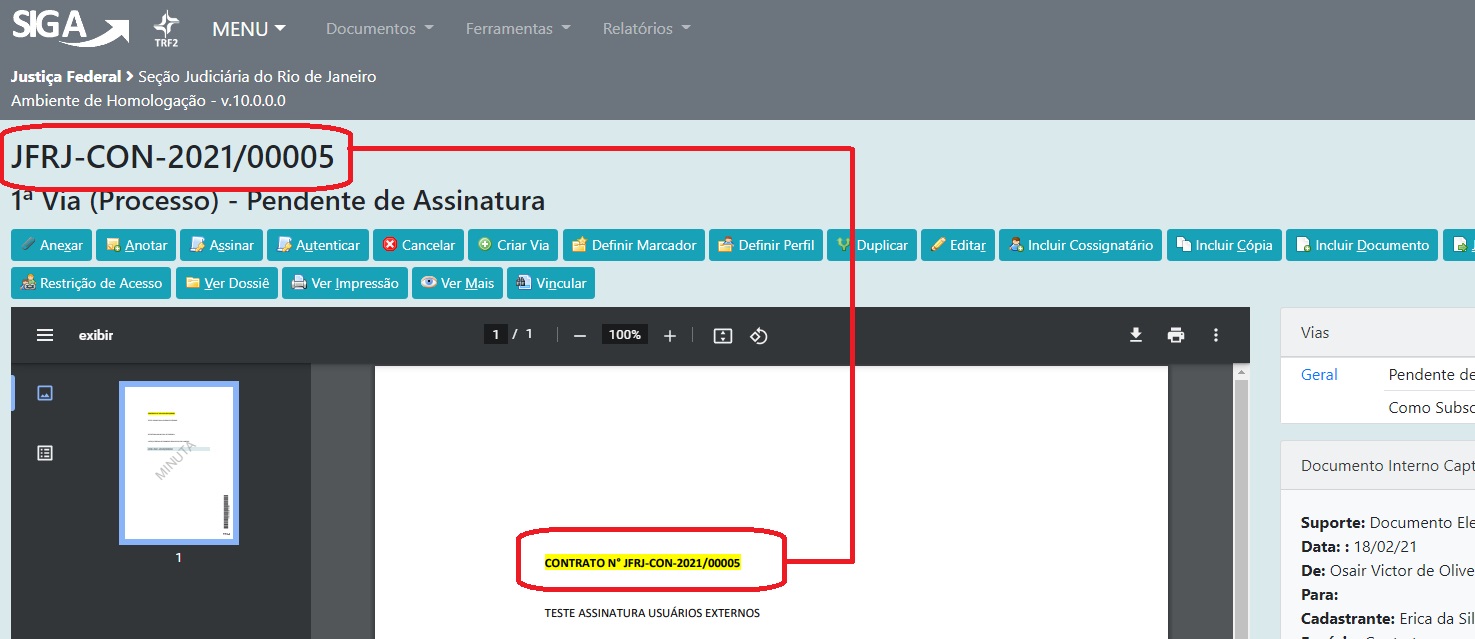The height and width of the screenshot is (639, 1475).
Task: Select page 1 thumbnail
Action: 179,463
